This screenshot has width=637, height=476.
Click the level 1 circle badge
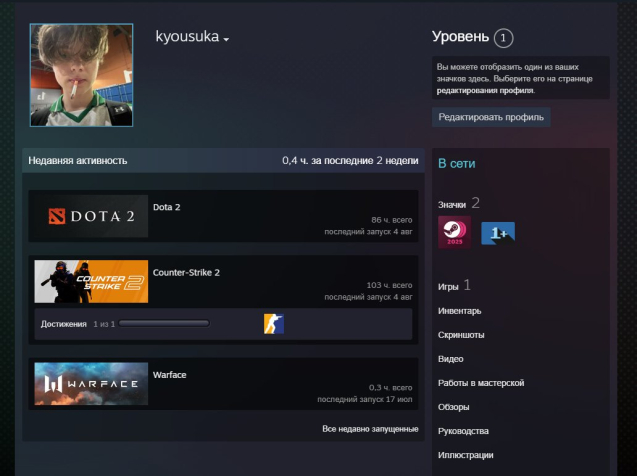503,38
